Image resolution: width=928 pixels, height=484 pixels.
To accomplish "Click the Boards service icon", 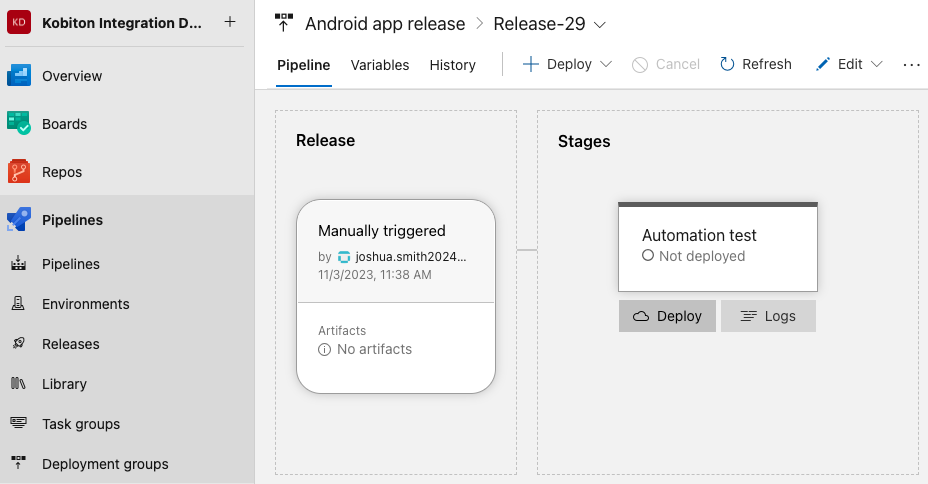I will tap(19, 124).
